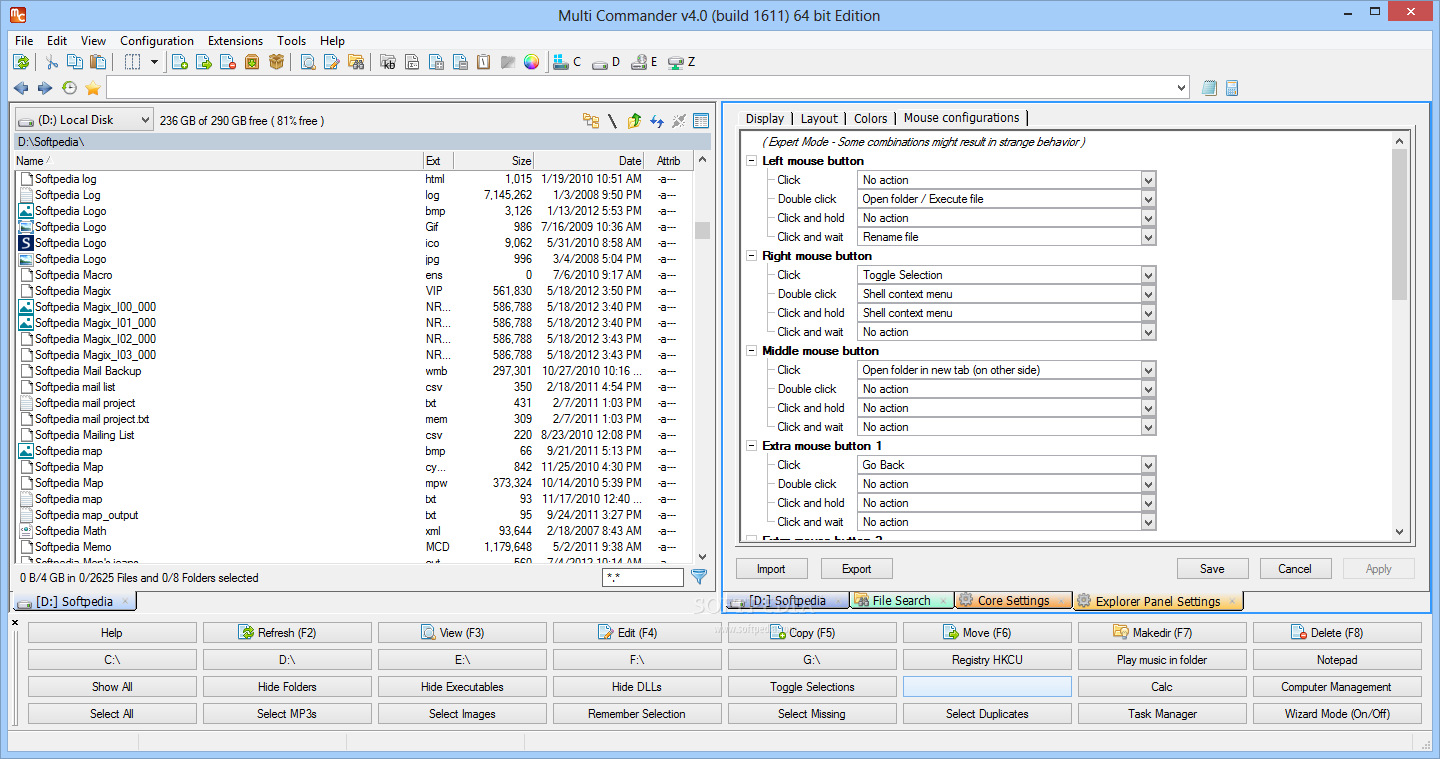Click the Import button

771,569
